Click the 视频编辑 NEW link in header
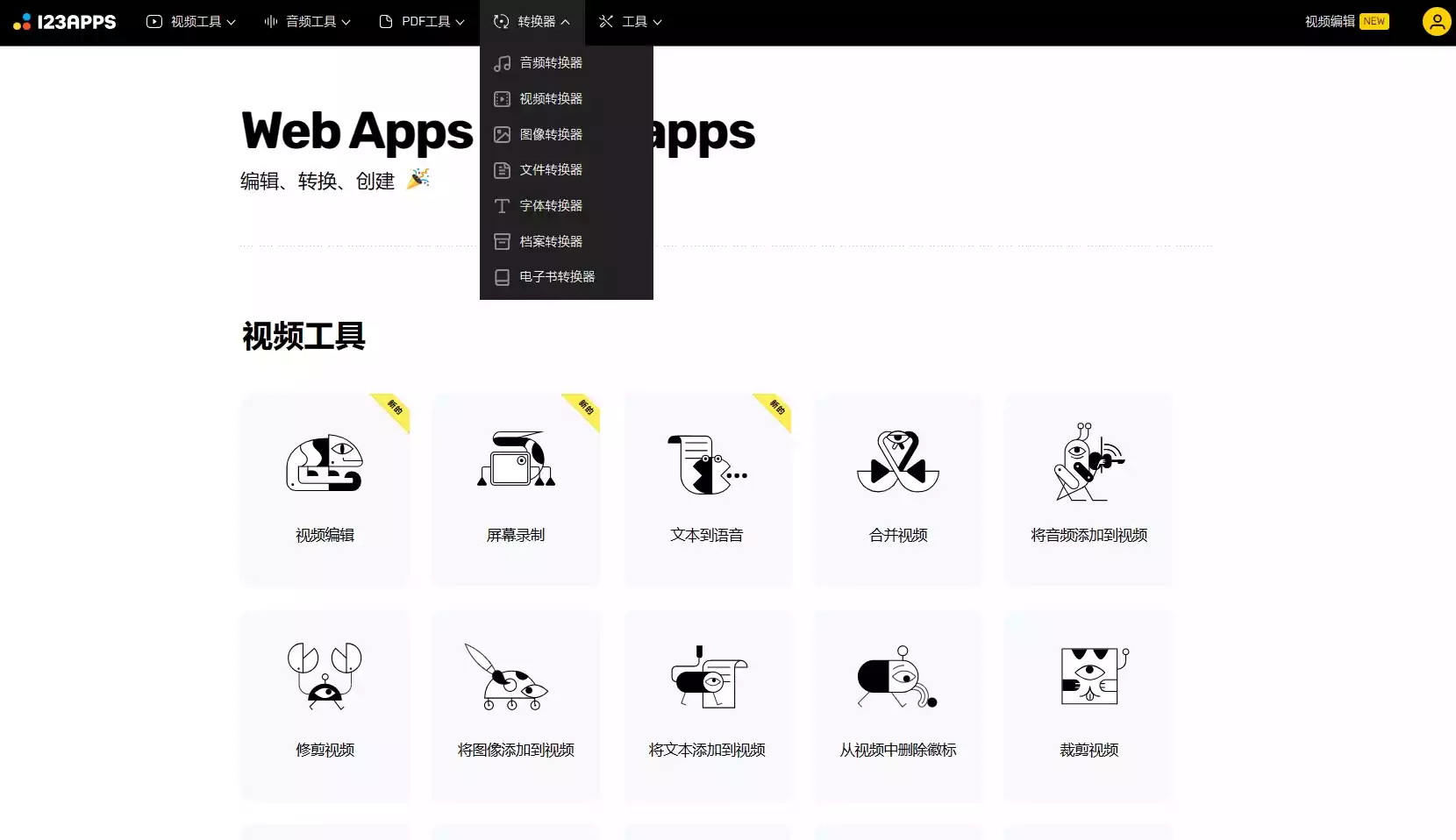Screen dimensions: 1456x840 (1346, 22)
